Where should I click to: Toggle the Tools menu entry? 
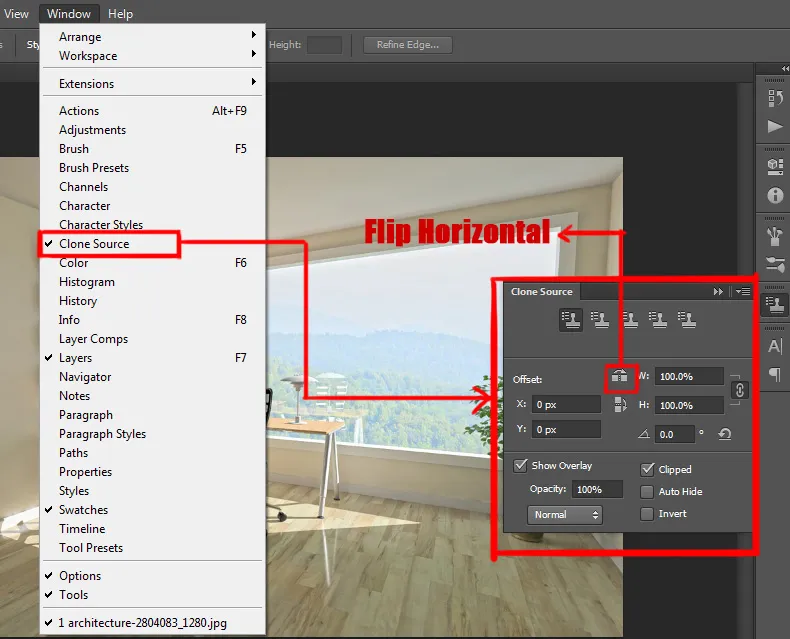tap(153, 595)
